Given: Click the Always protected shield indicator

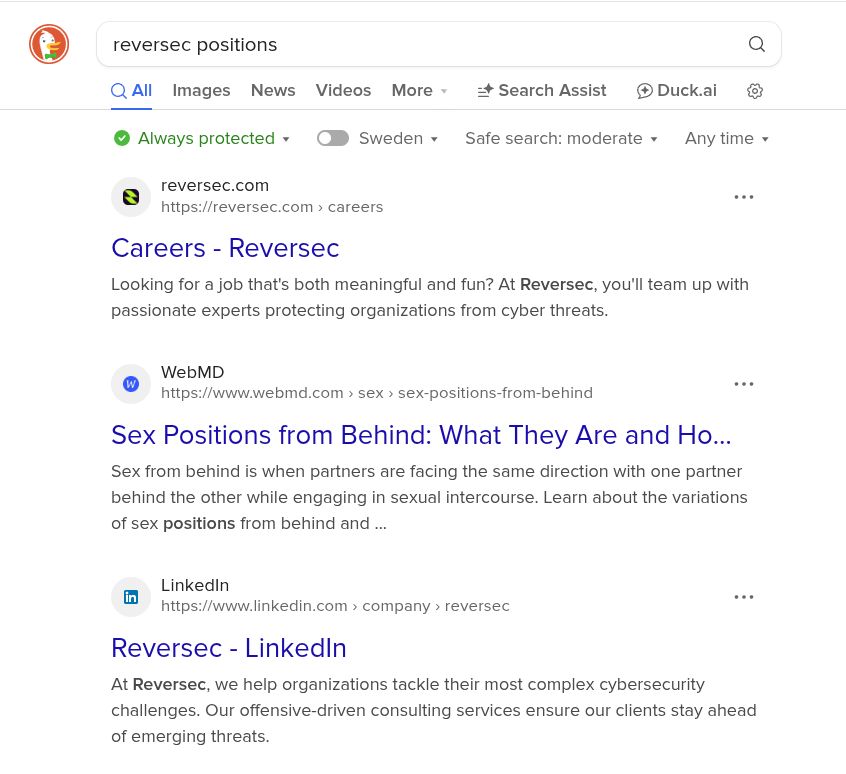Looking at the screenshot, I should [x=122, y=138].
